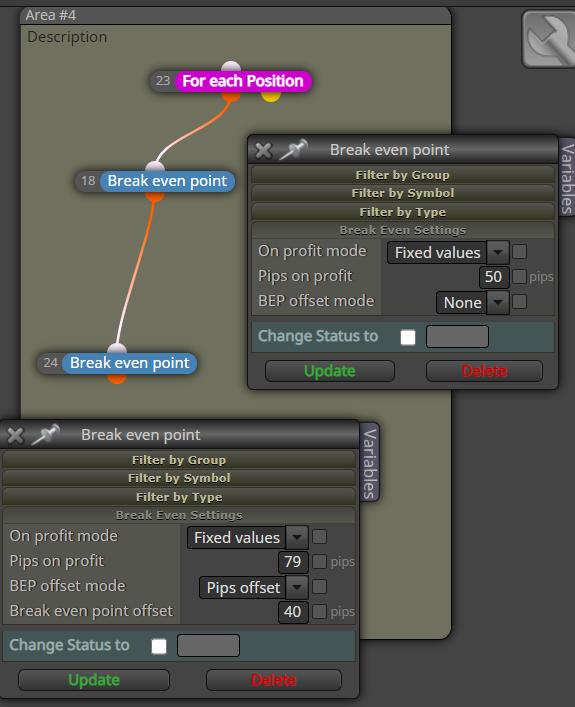Tick the checkbox beside Pips offset dropdown
The height and width of the screenshot is (707, 575).
(x=319, y=587)
